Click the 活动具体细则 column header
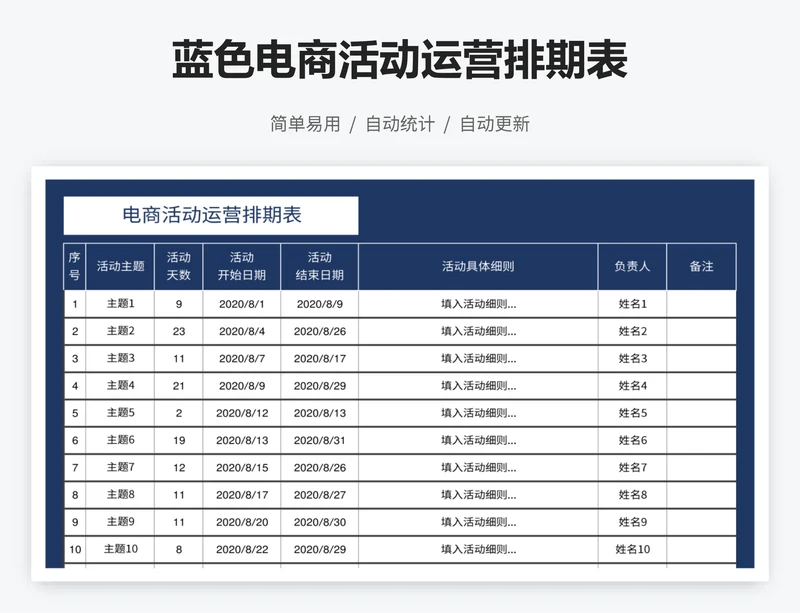This screenshot has height=613, width=800. tap(478, 266)
